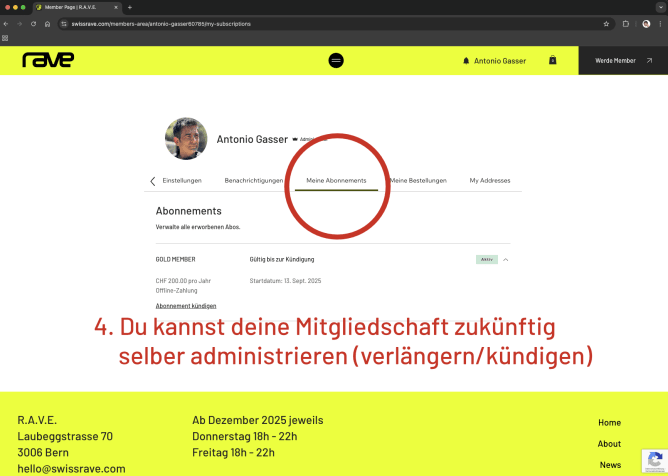Click the Freitag 18h - 22h text

point(233,452)
